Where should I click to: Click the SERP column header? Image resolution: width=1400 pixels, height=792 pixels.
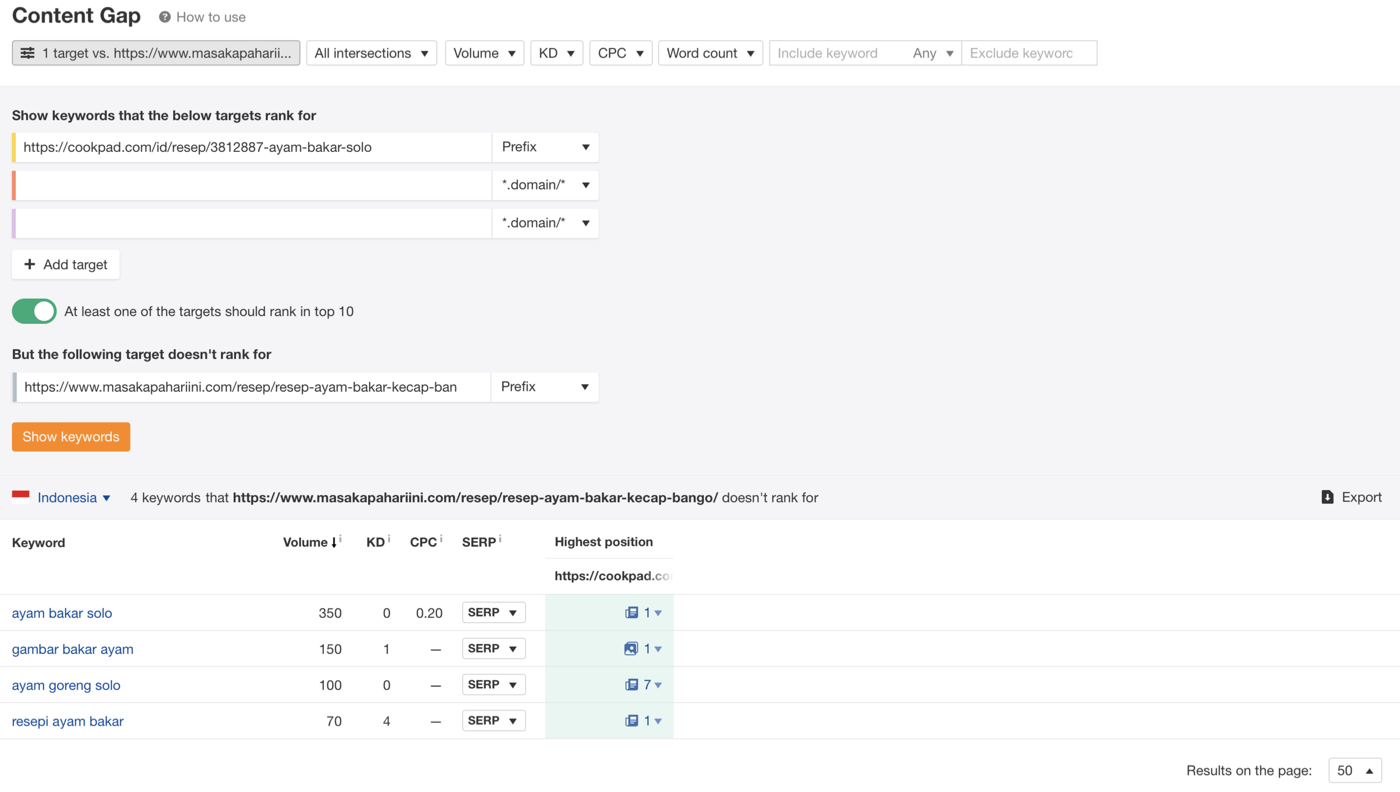click(479, 542)
